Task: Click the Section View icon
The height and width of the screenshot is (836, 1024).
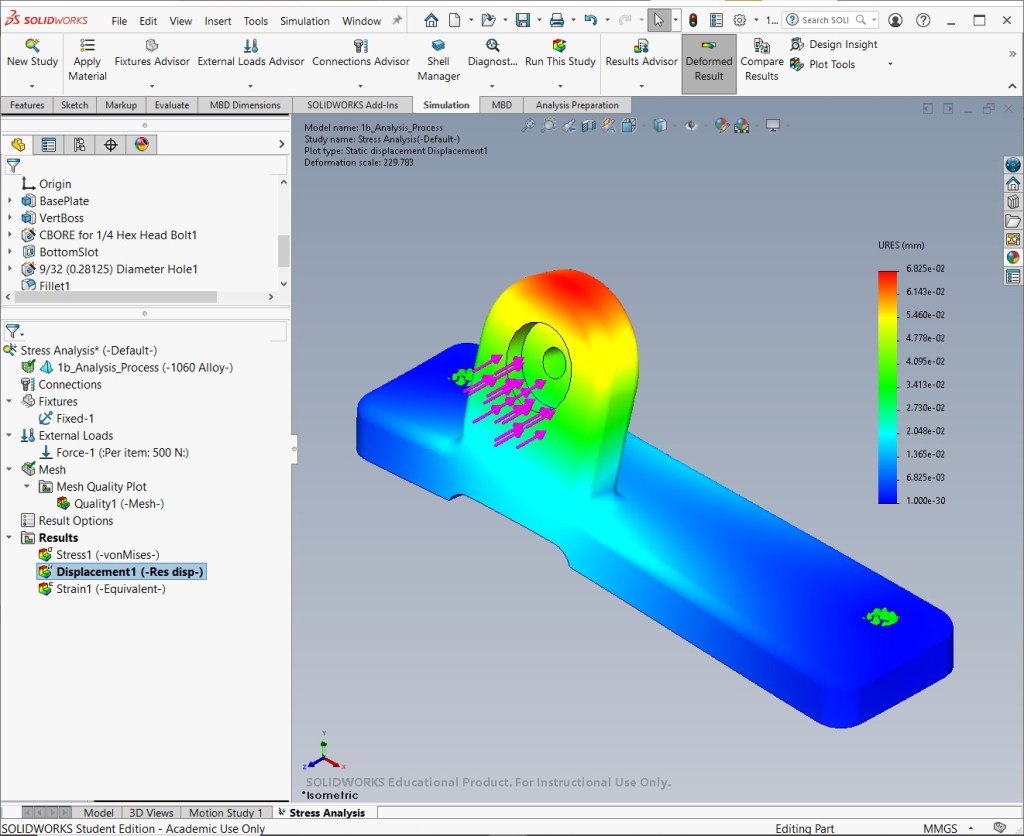Action: point(588,125)
